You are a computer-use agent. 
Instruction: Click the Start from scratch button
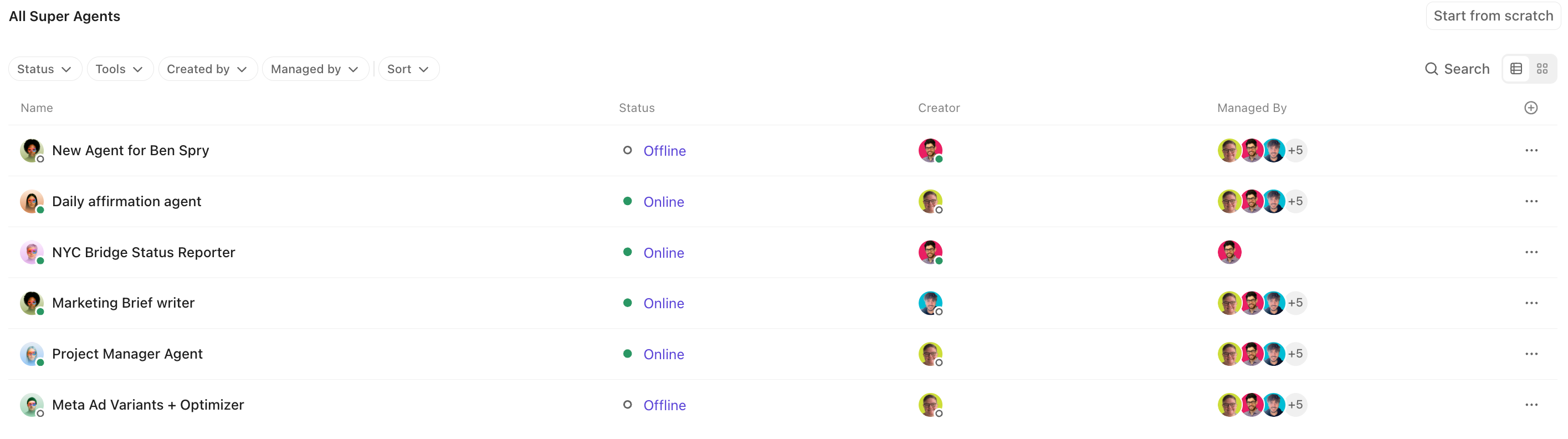coord(1493,15)
